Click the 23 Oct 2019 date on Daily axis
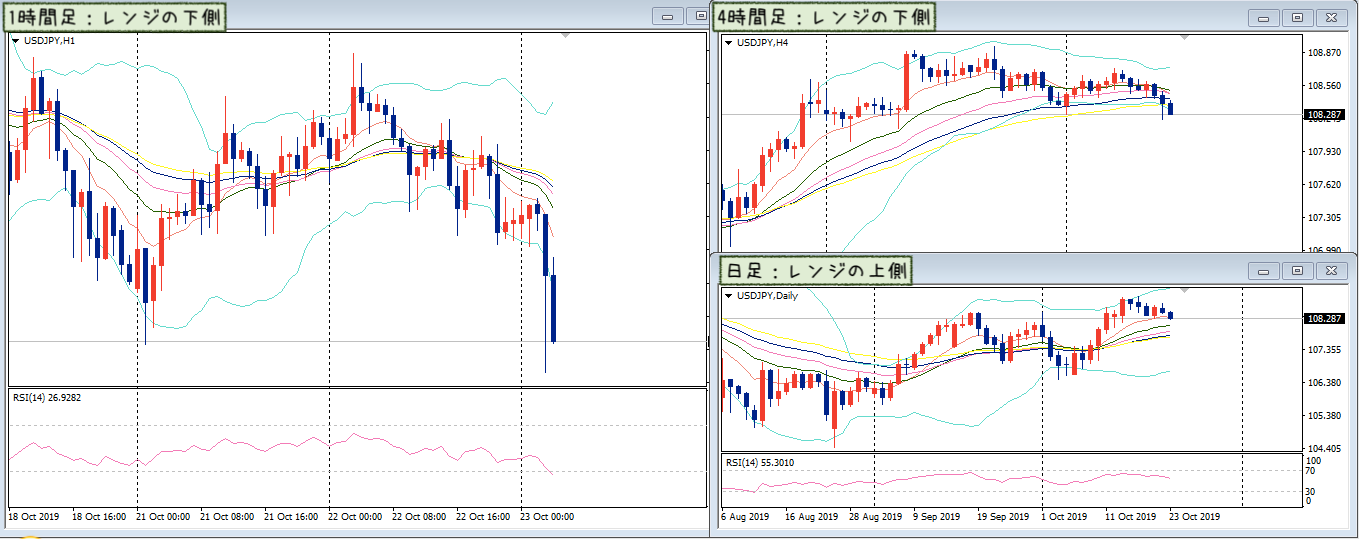The width and height of the screenshot is (1359, 539). 1194,517
